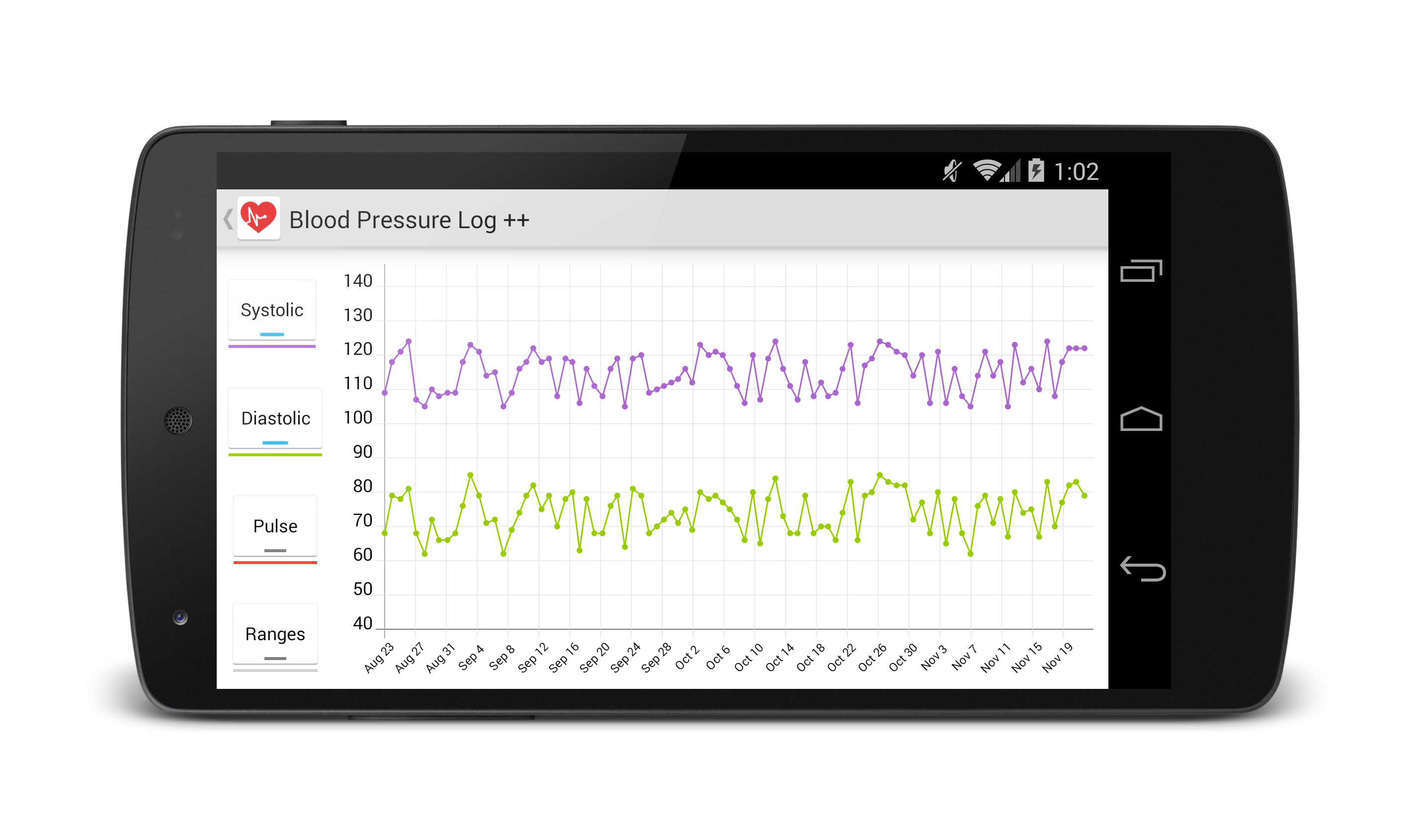Click the Blood Pressure Log ++ title
Image resolution: width=1420 pixels, height=840 pixels.
tap(409, 220)
